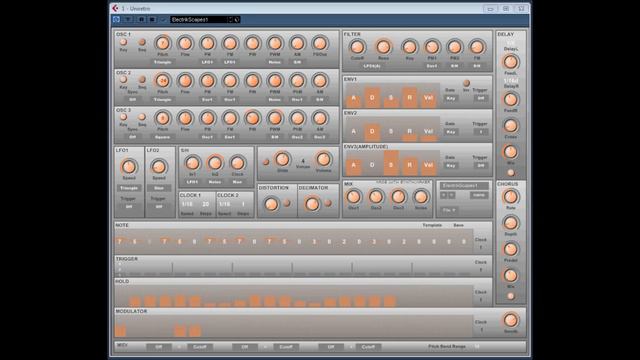640x360 pixels.
Task: Click the write automation icon in header
Action: [152, 20]
